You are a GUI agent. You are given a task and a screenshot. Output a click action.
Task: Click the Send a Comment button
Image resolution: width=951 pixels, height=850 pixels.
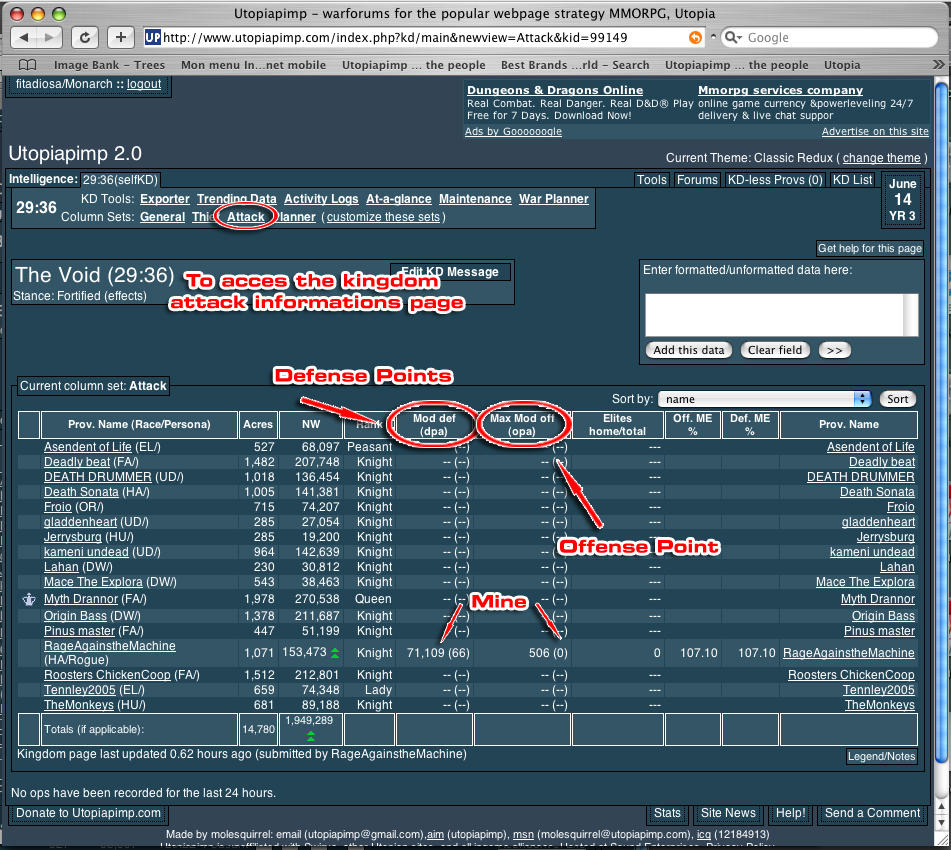[872, 813]
